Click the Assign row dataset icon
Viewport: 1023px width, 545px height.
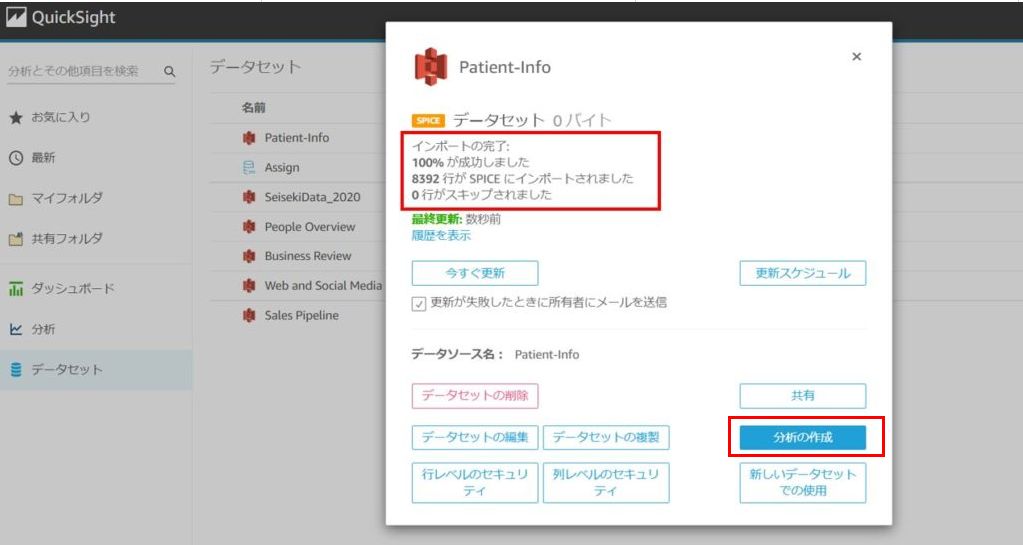click(249, 168)
